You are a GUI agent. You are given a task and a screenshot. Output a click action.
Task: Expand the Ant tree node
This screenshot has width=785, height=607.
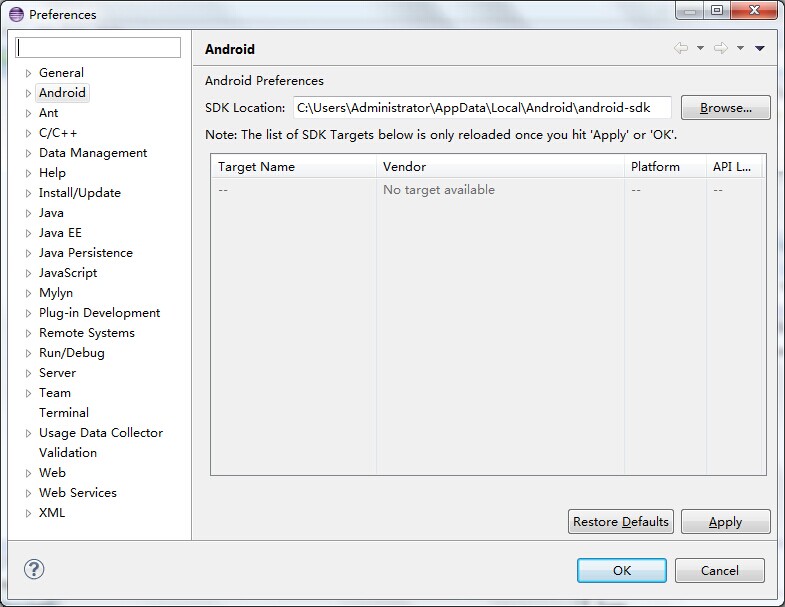[x=29, y=113]
